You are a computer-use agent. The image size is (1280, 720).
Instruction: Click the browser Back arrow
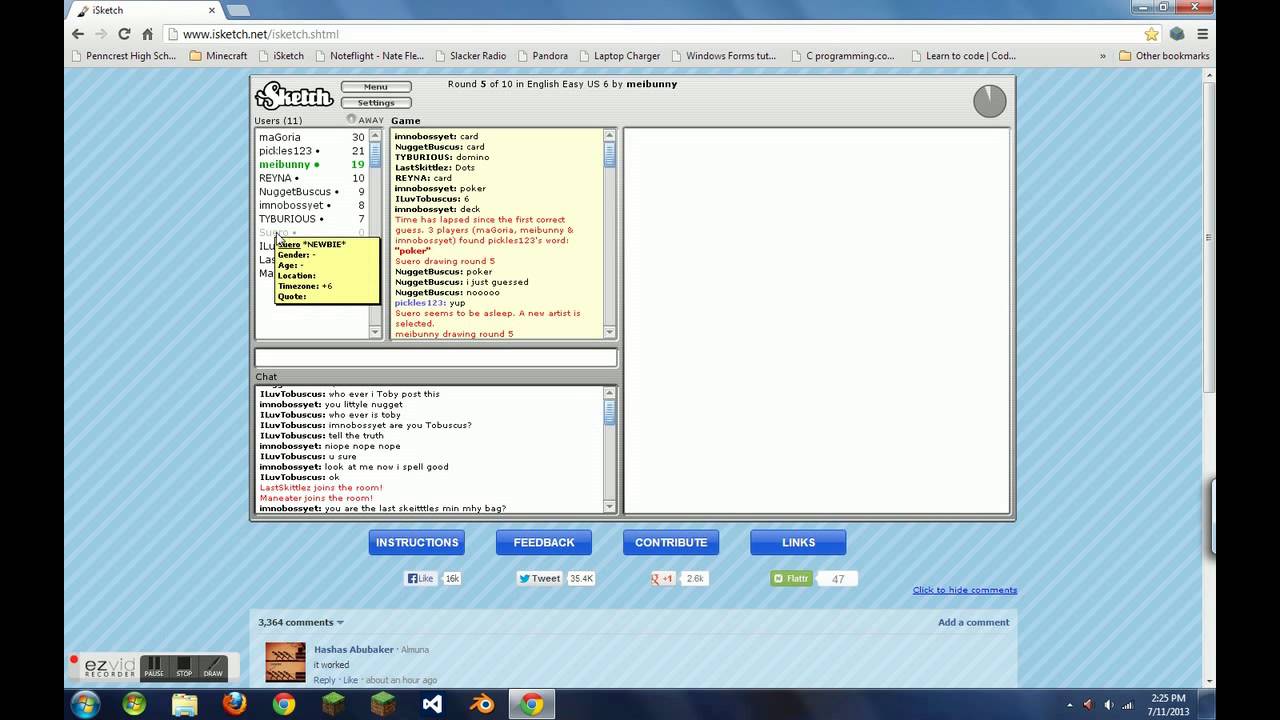pos(78,34)
